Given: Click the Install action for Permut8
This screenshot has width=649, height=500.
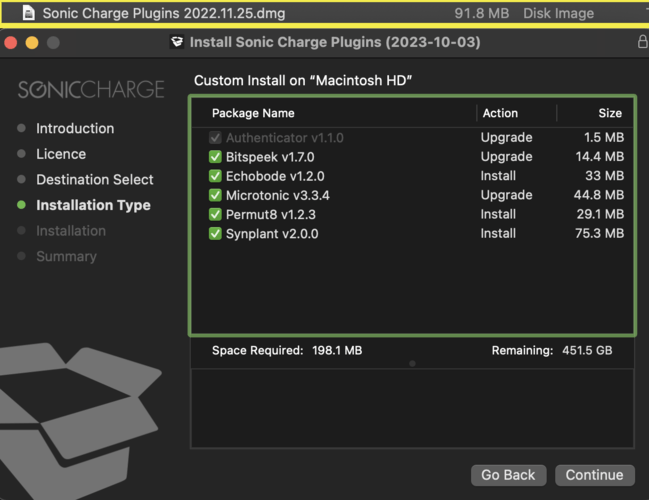Looking at the screenshot, I should click(498, 214).
